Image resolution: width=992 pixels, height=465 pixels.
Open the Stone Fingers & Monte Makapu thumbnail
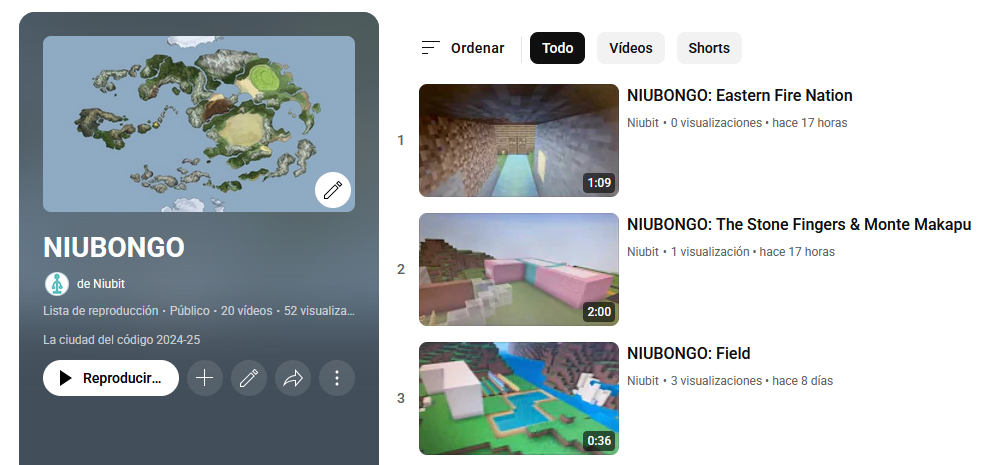tap(518, 269)
